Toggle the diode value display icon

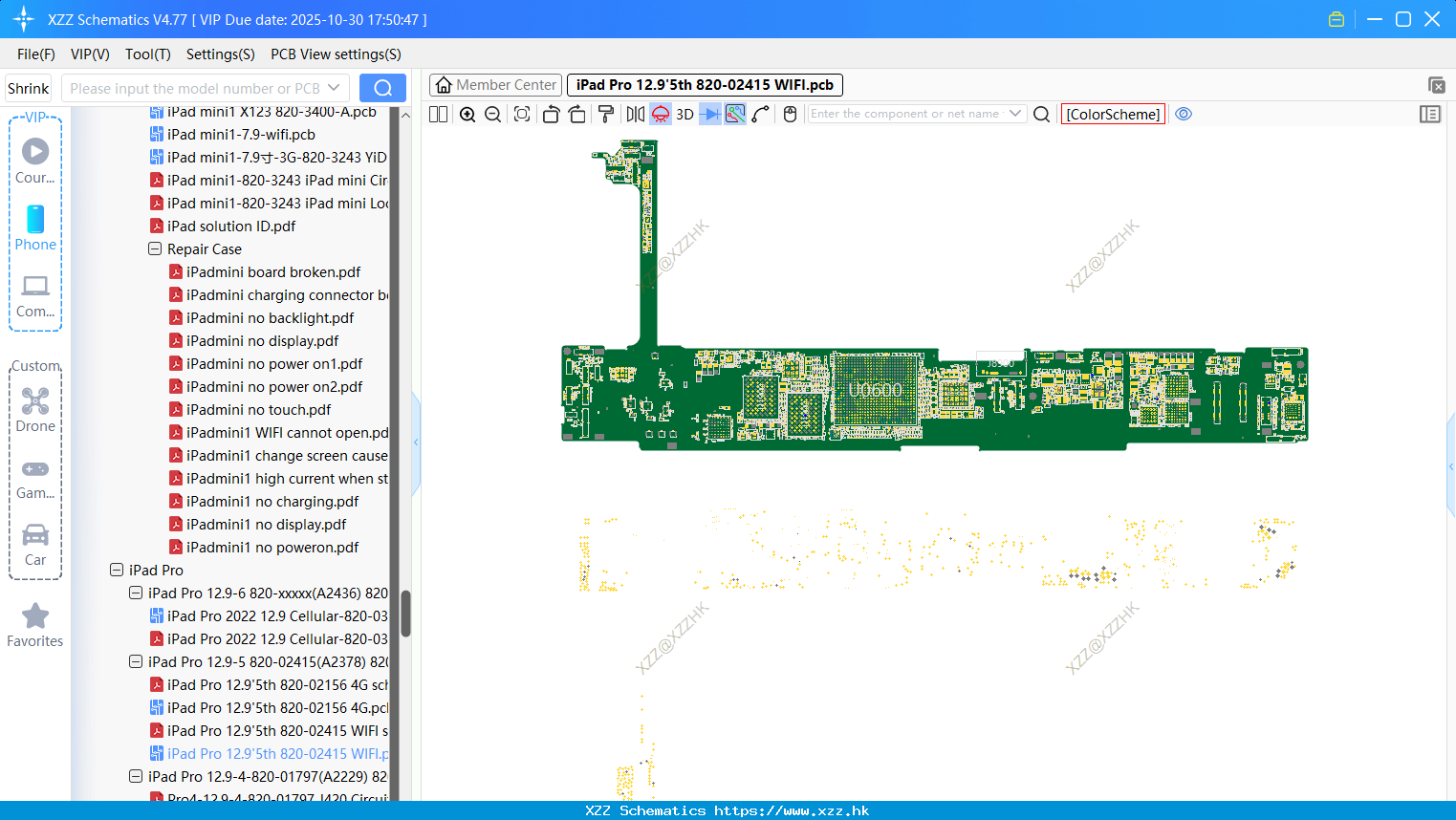pos(710,115)
